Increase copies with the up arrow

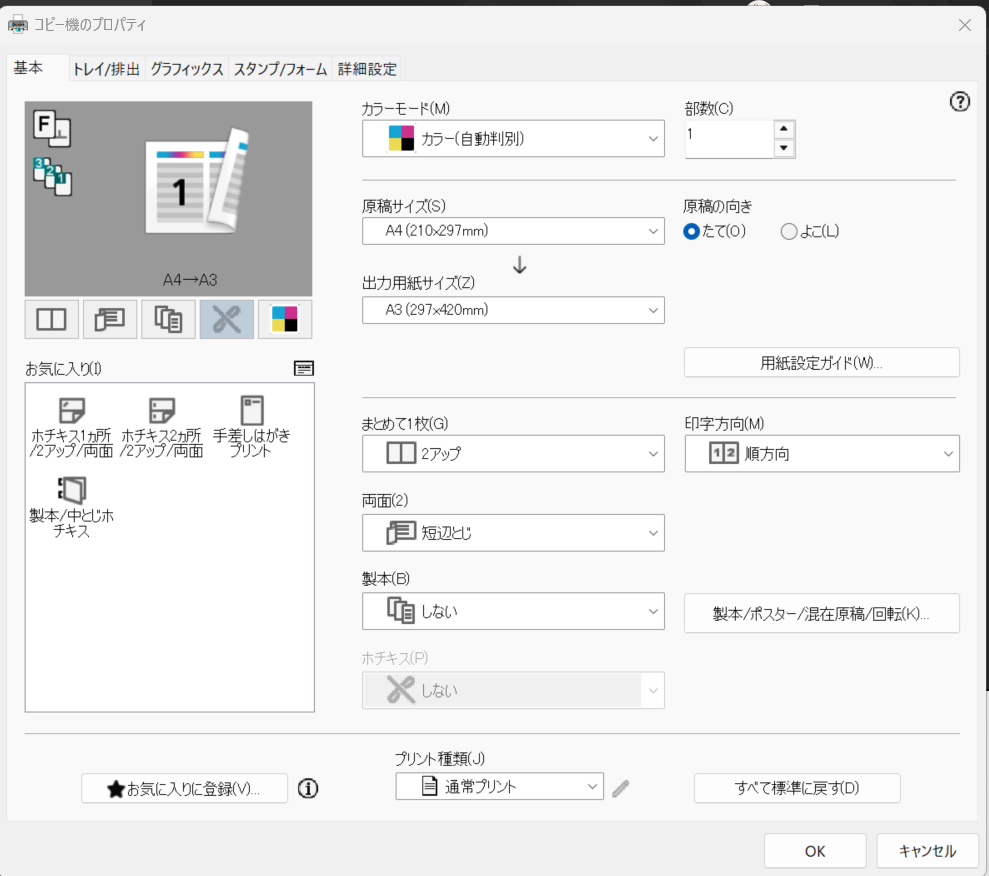click(784, 129)
